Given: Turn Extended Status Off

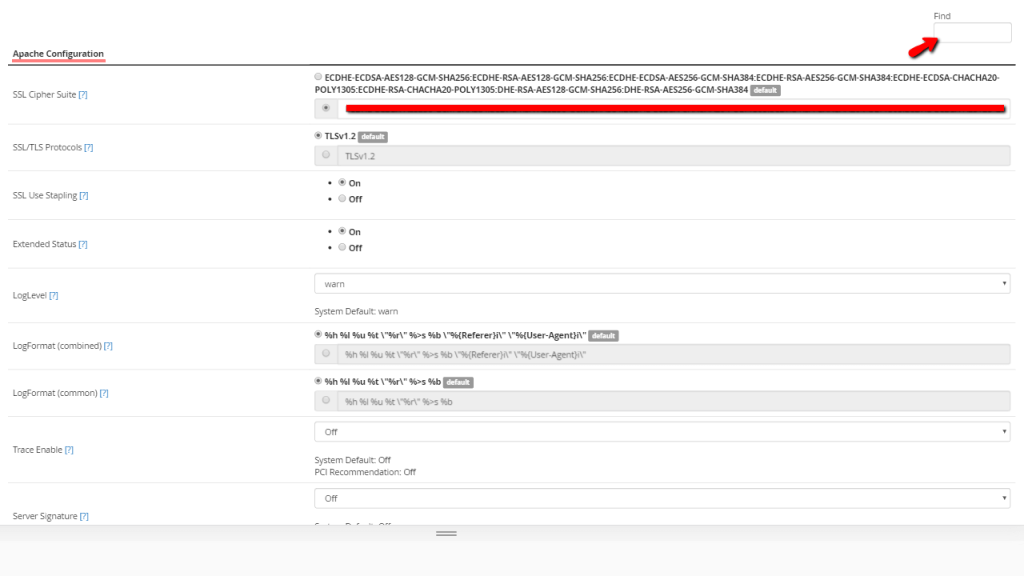Looking at the screenshot, I should pyautogui.click(x=342, y=248).
